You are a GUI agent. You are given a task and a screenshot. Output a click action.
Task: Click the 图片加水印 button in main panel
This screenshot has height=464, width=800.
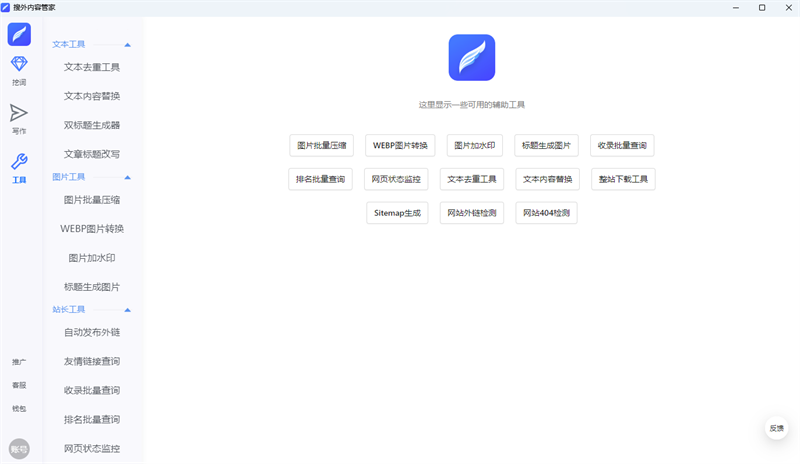point(474,145)
